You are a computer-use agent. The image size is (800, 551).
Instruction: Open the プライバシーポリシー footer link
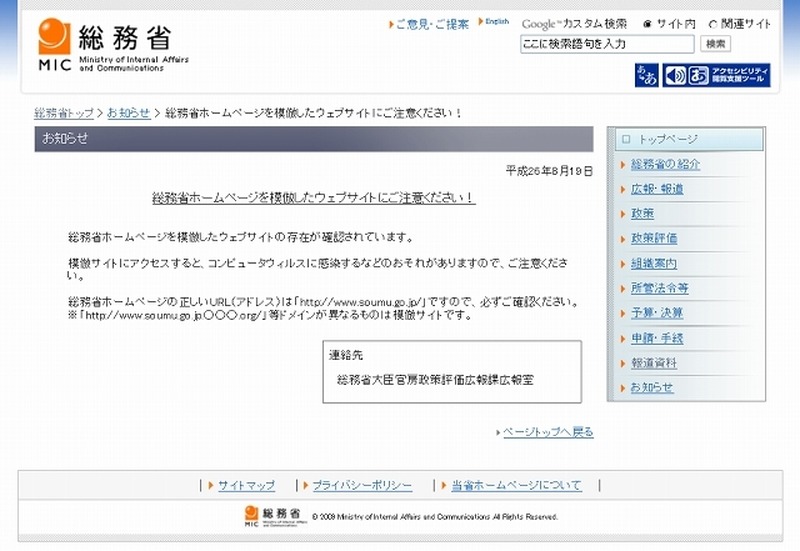tap(361, 485)
